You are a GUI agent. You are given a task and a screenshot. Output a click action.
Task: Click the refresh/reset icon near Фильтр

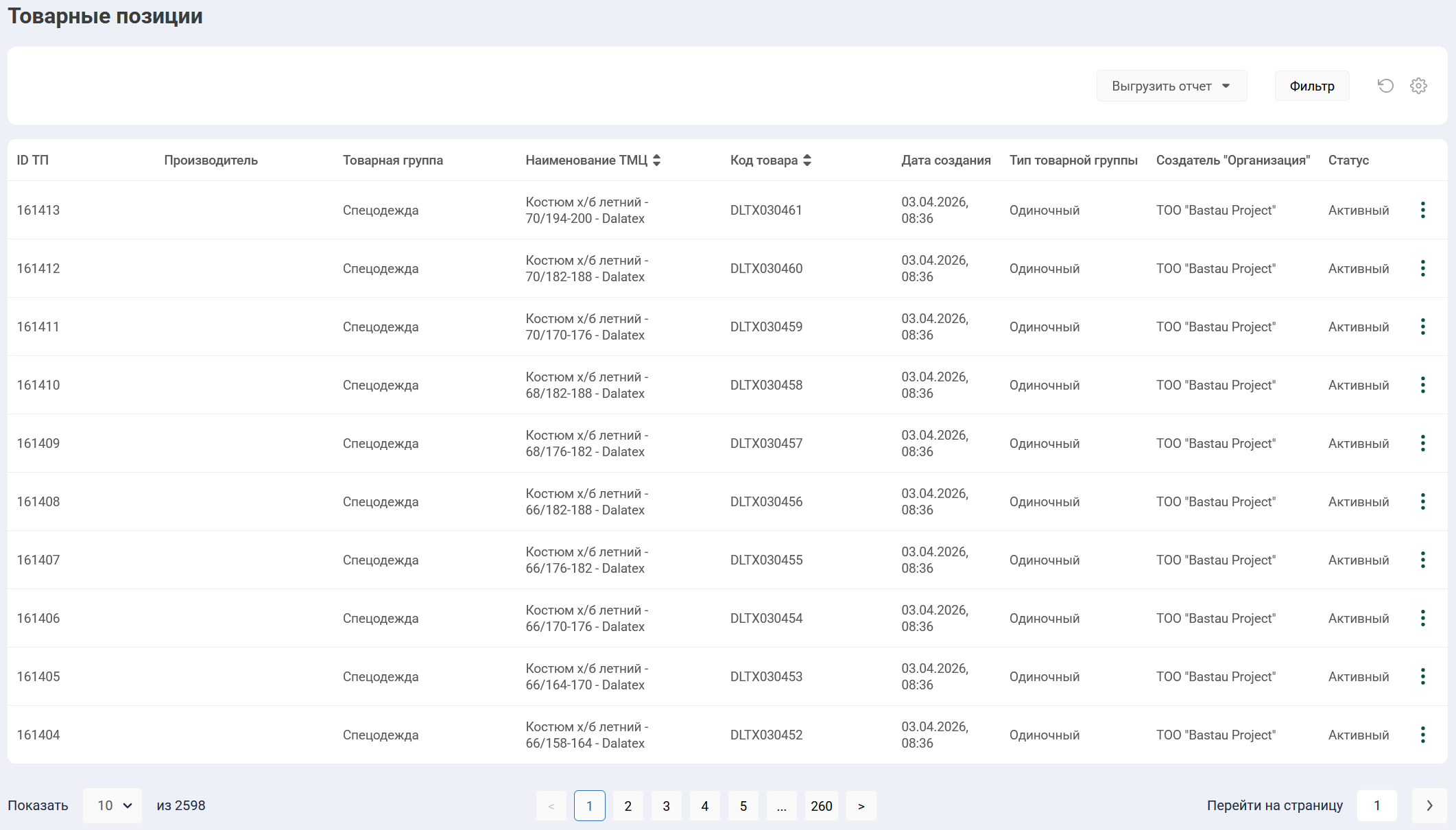1385,86
